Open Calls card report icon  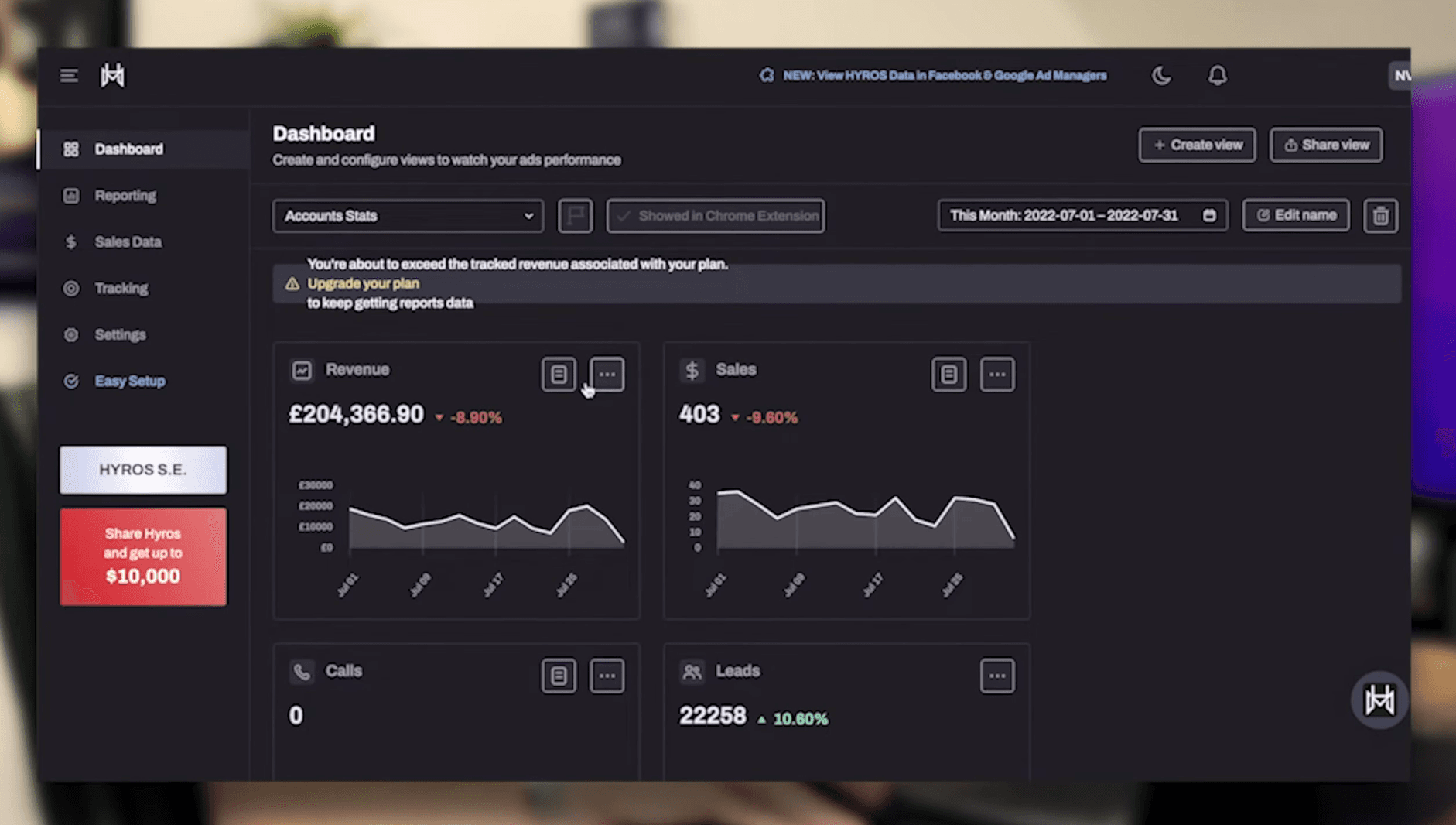point(559,676)
